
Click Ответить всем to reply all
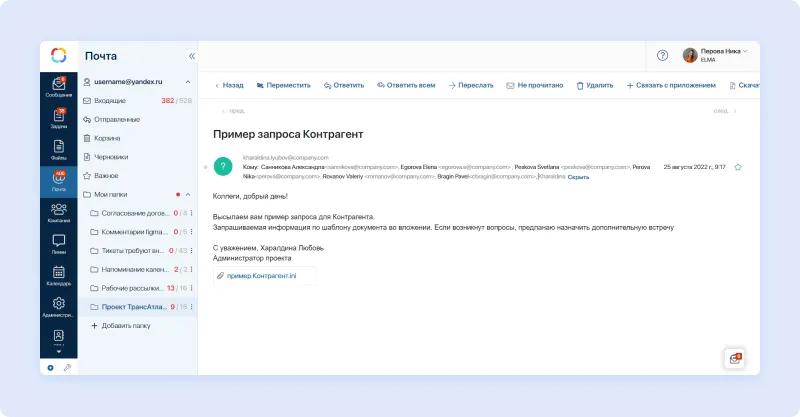[x=406, y=85]
